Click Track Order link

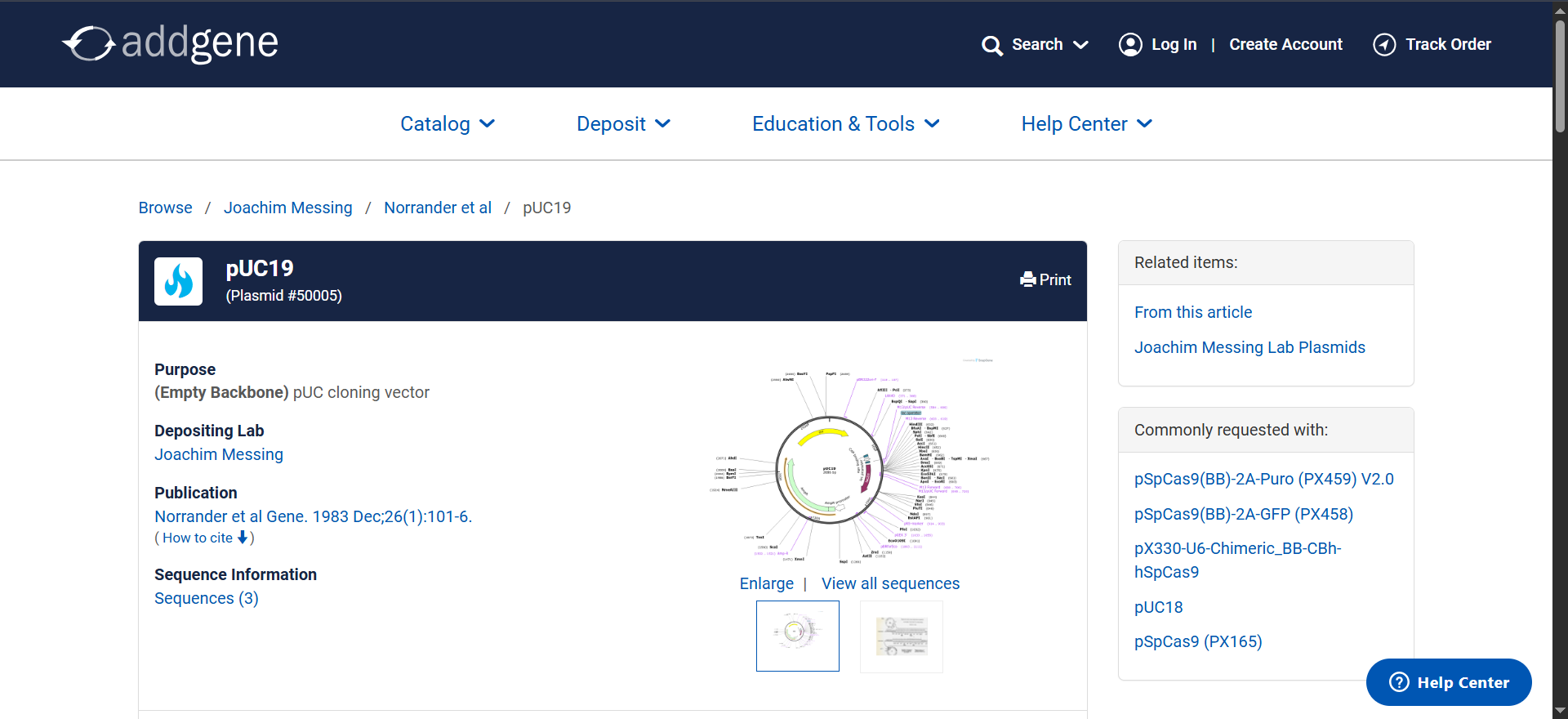tap(1448, 44)
